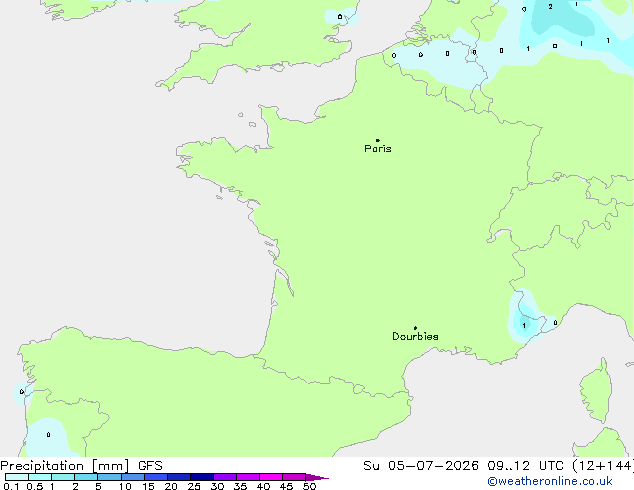Screen dimensions: 634x490
Task: Click the Dourbies city label
Action: tap(415, 336)
